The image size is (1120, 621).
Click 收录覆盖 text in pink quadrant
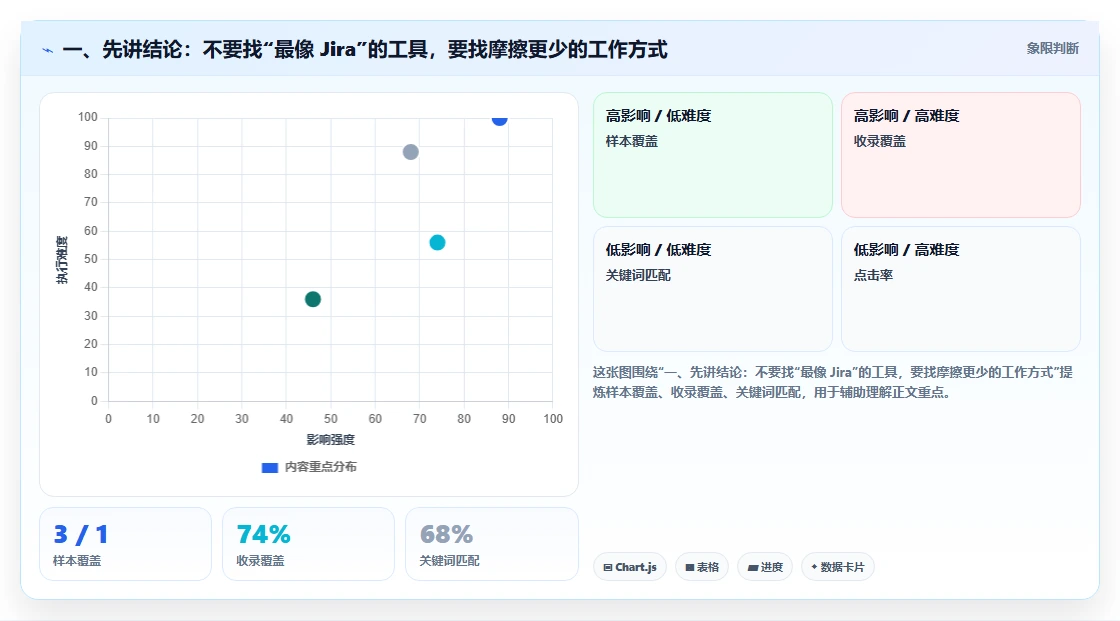[x=879, y=141]
